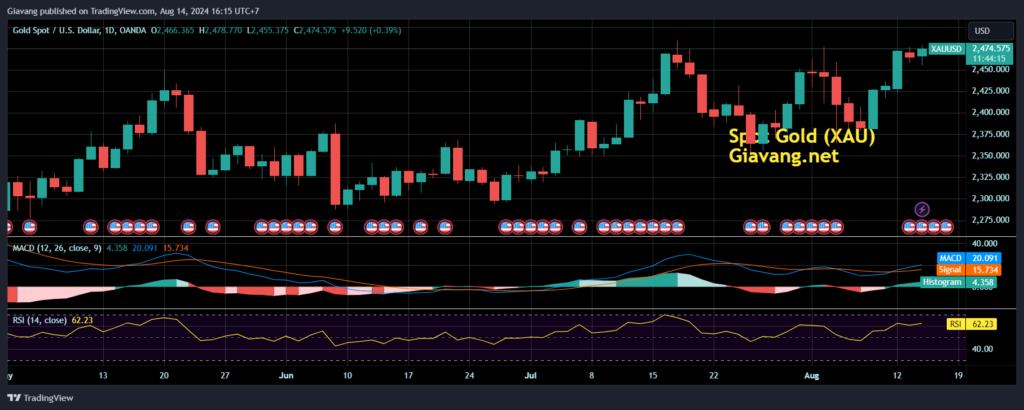The image size is (1024, 410).
Task: Expand the MACD (12, 26, close, 9) legend
Action: coord(53,247)
